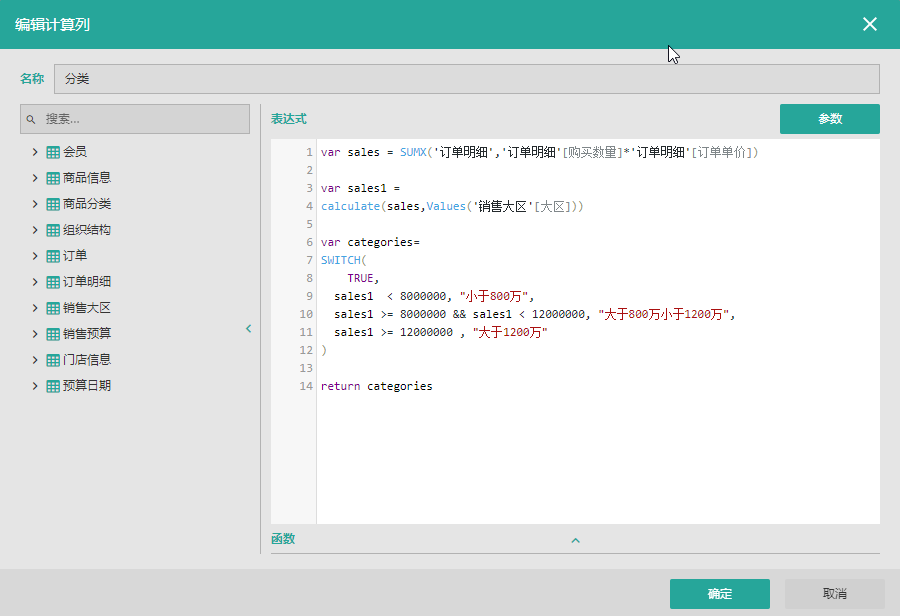Expand the 订单 tree node arrow
900x616 pixels.
(35, 256)
